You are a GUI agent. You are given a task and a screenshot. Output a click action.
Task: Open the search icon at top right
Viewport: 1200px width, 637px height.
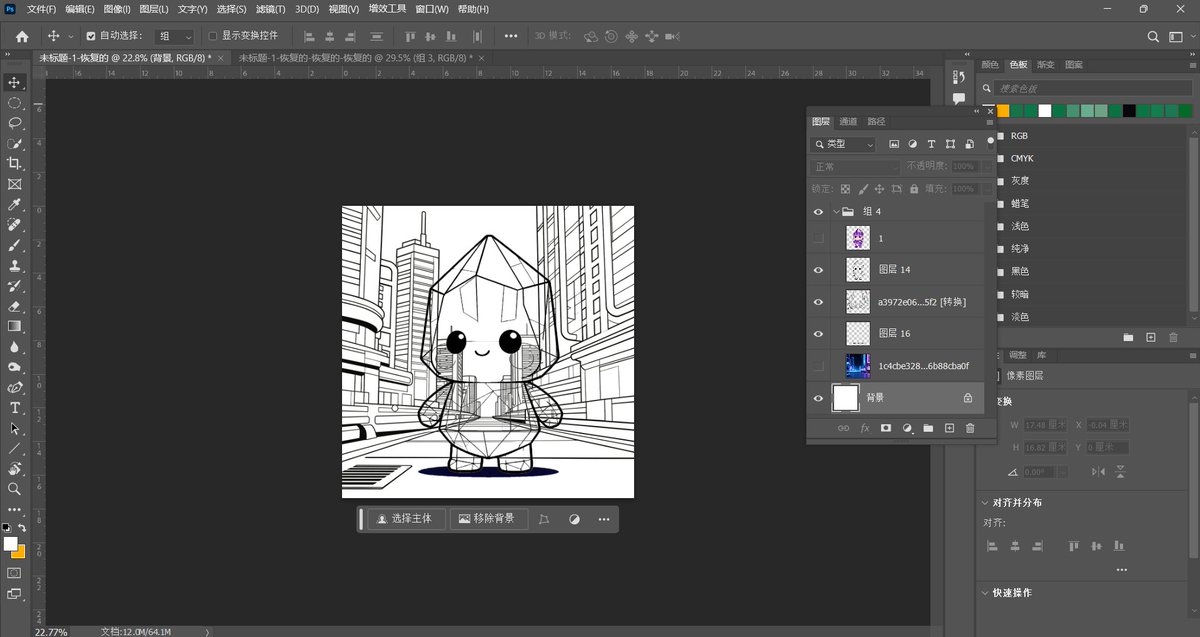pos(1153,36)
